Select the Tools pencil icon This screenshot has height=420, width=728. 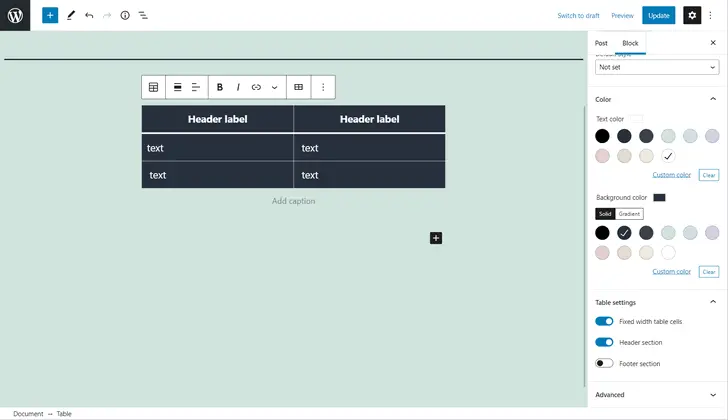tap(71, 15)
